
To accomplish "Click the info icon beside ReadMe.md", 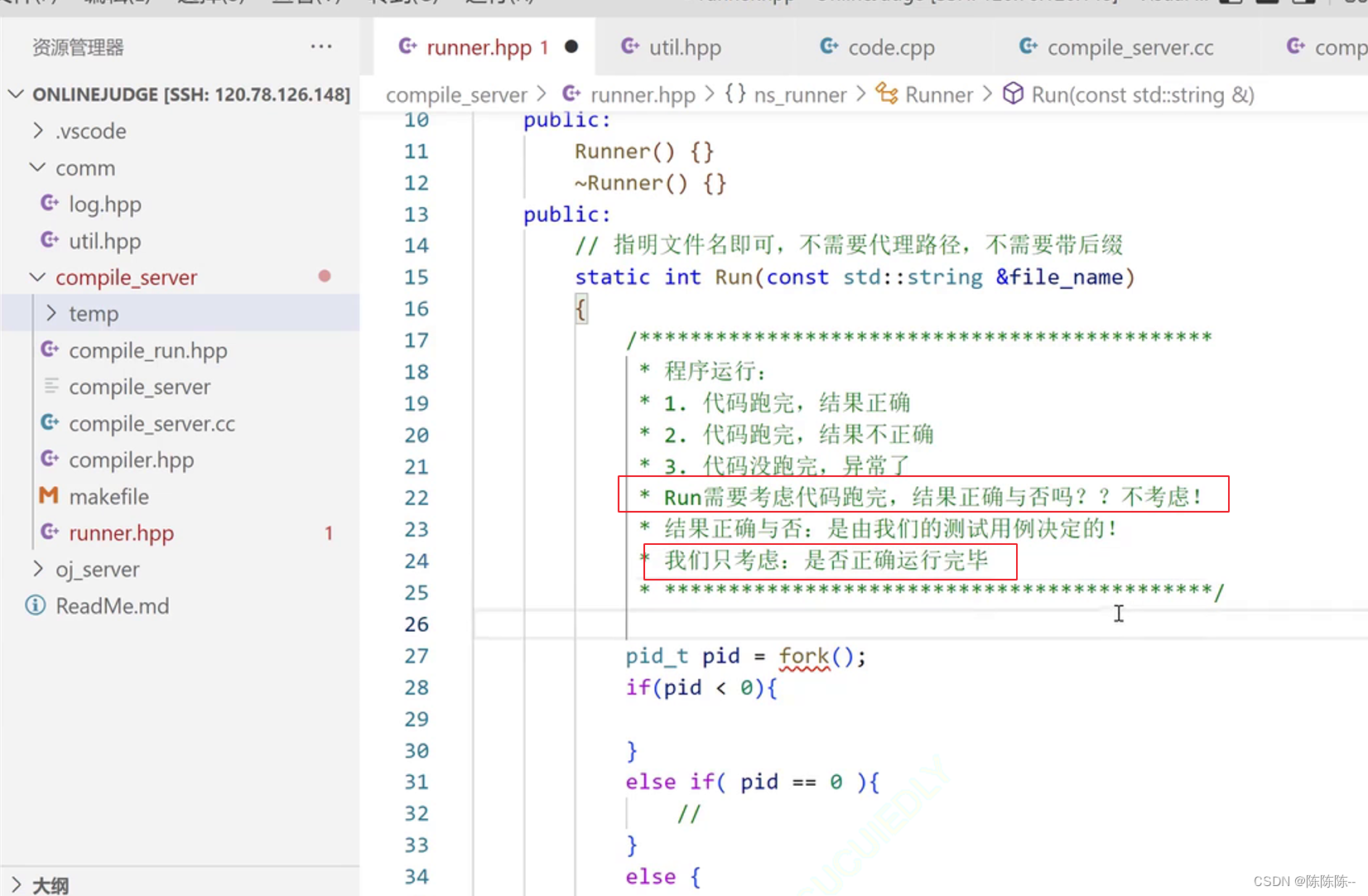I will click(36, 605).
